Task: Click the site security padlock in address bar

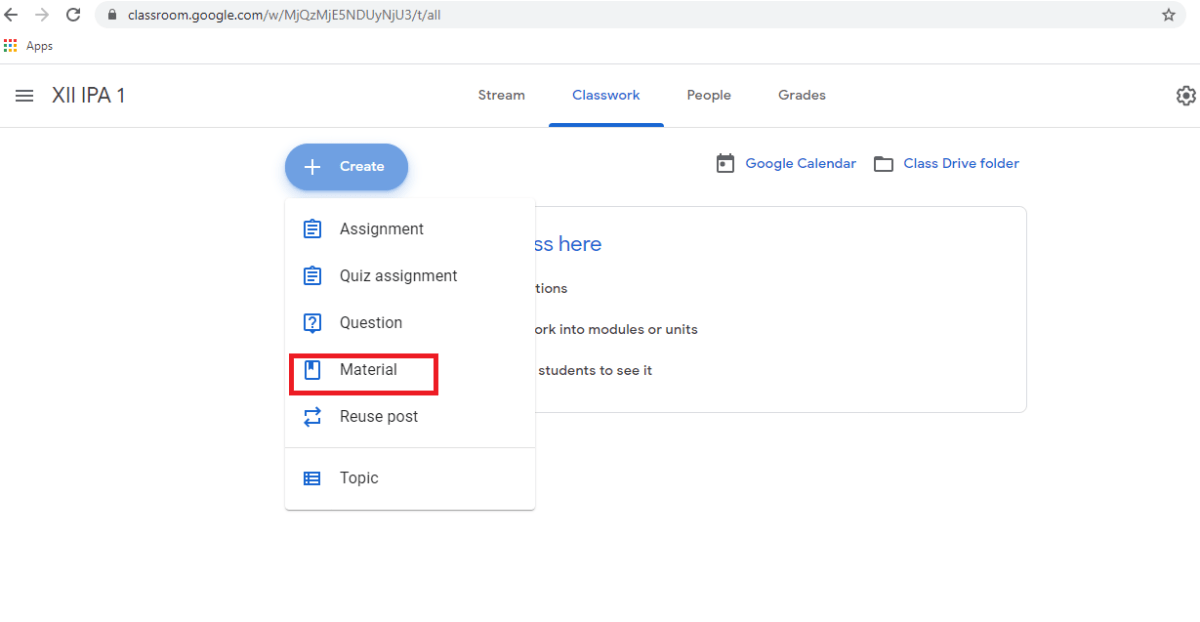Action: tap(112, 15)
